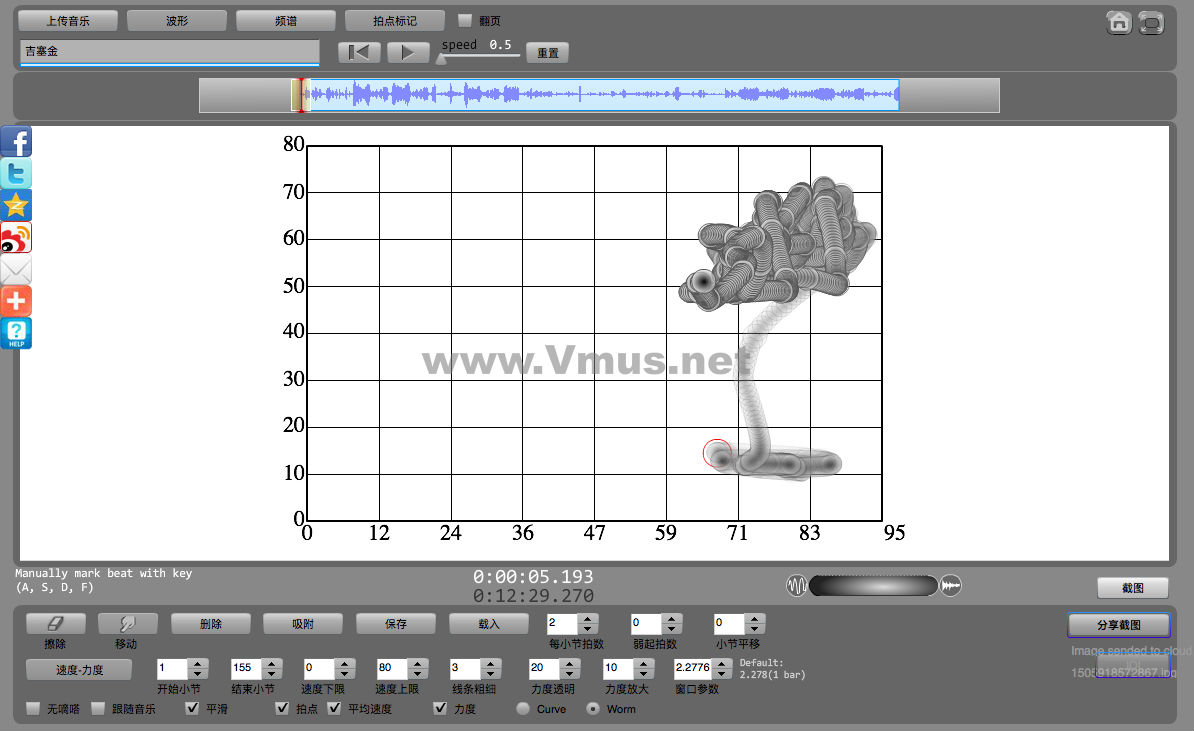Enable the 翻页 page-turn checkbox

tap(465, 20)
